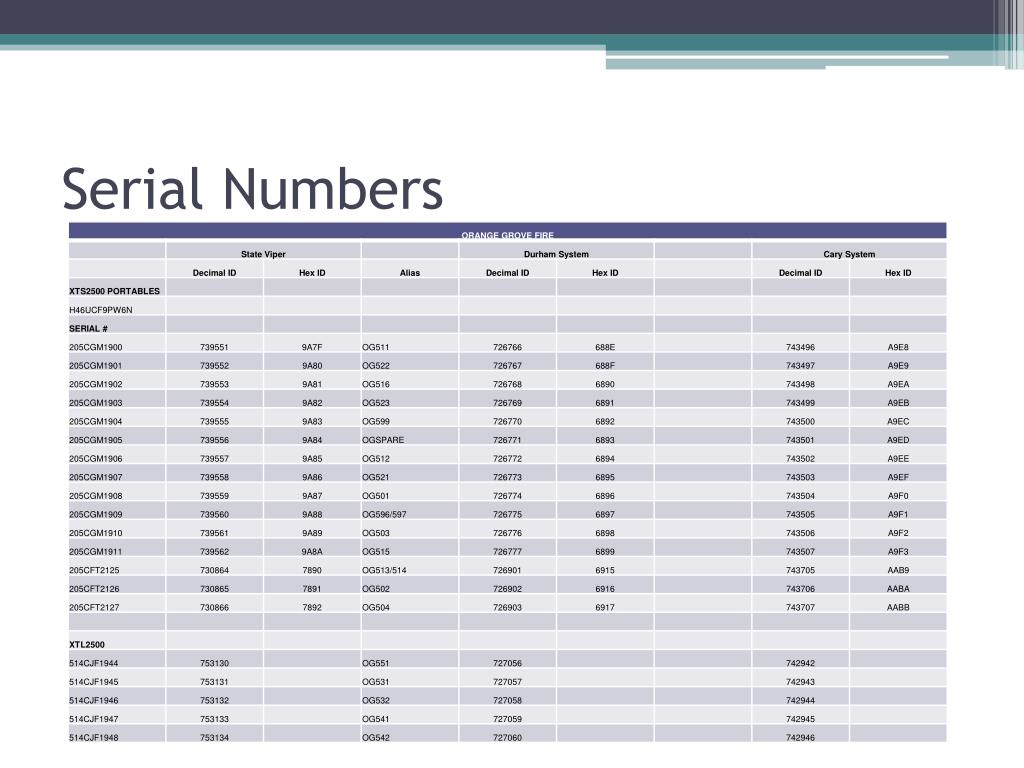Select alias OG522
This screenshot has height=768, width=1024.
(376, 366)
